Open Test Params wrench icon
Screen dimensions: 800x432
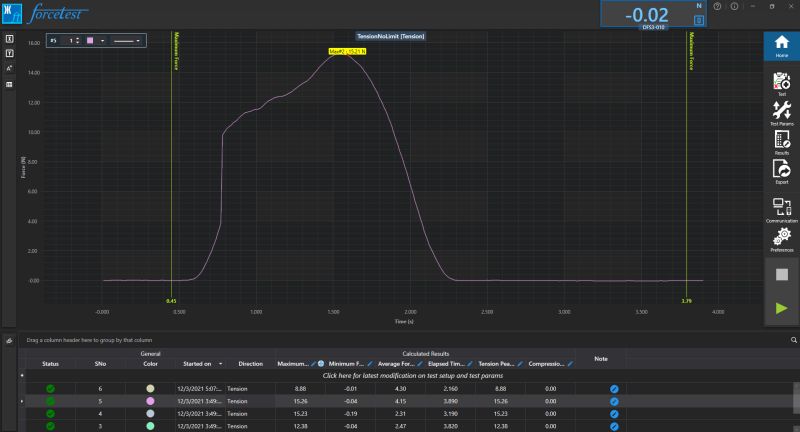782,112
